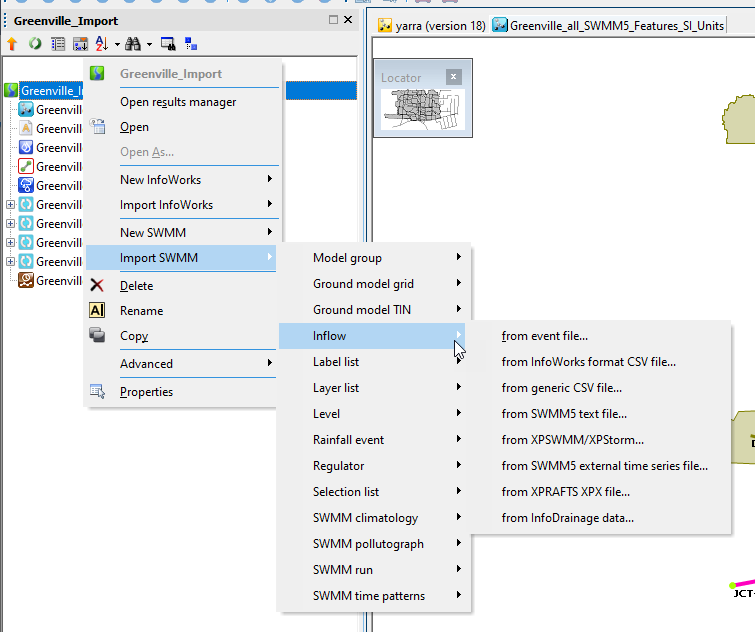
Task: Close the Locator panel
Action: click(x=453, y=77)
